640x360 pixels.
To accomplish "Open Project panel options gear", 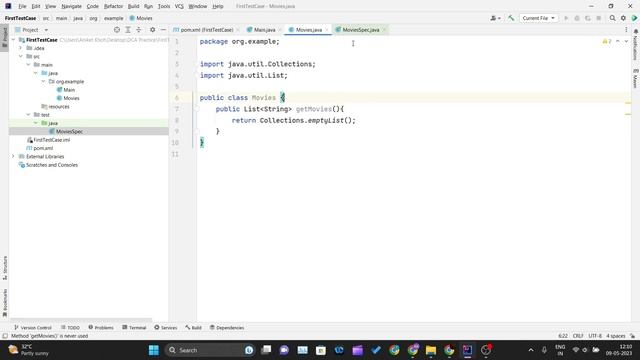I will (x=152, y=30).
